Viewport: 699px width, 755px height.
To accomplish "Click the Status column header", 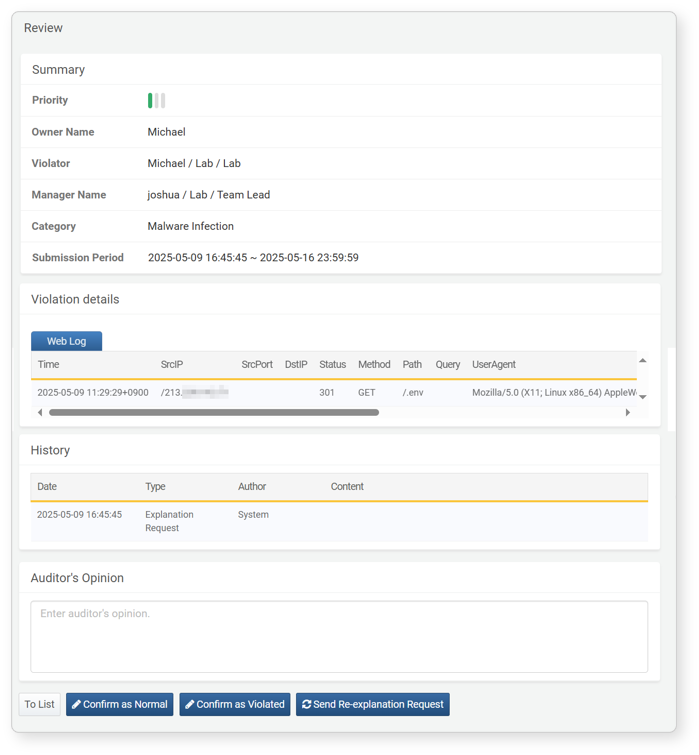I will (333, 364).
